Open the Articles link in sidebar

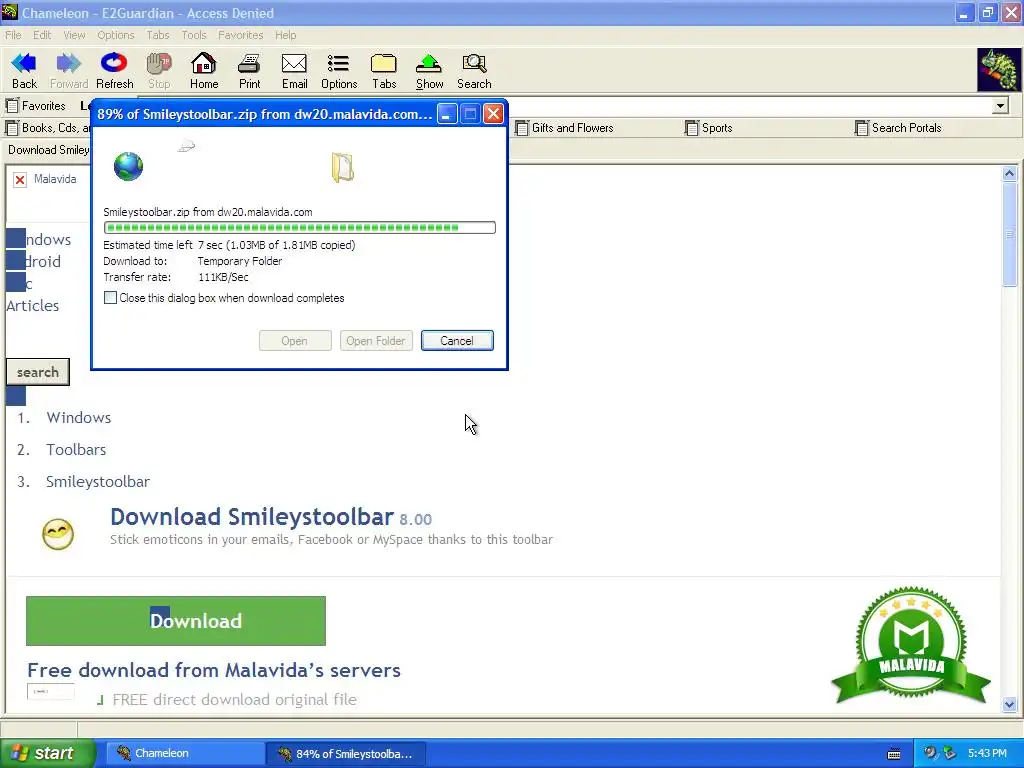[x=33, y=306]
